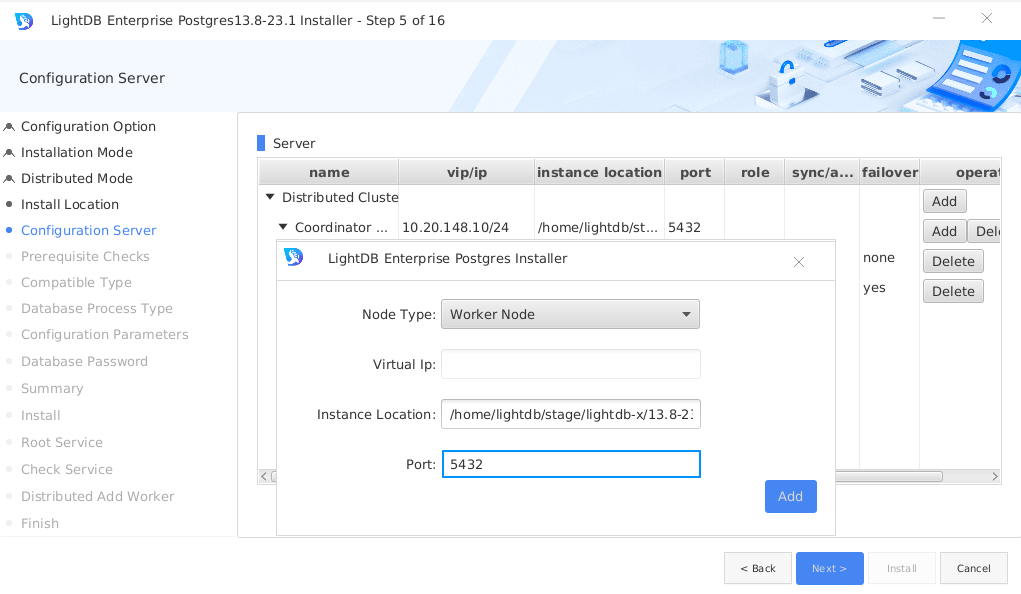This screenshot has height=594, width=1021.
Task: Select the Configuration Option step
Action: pyautogui.click(x=88, y=126)
